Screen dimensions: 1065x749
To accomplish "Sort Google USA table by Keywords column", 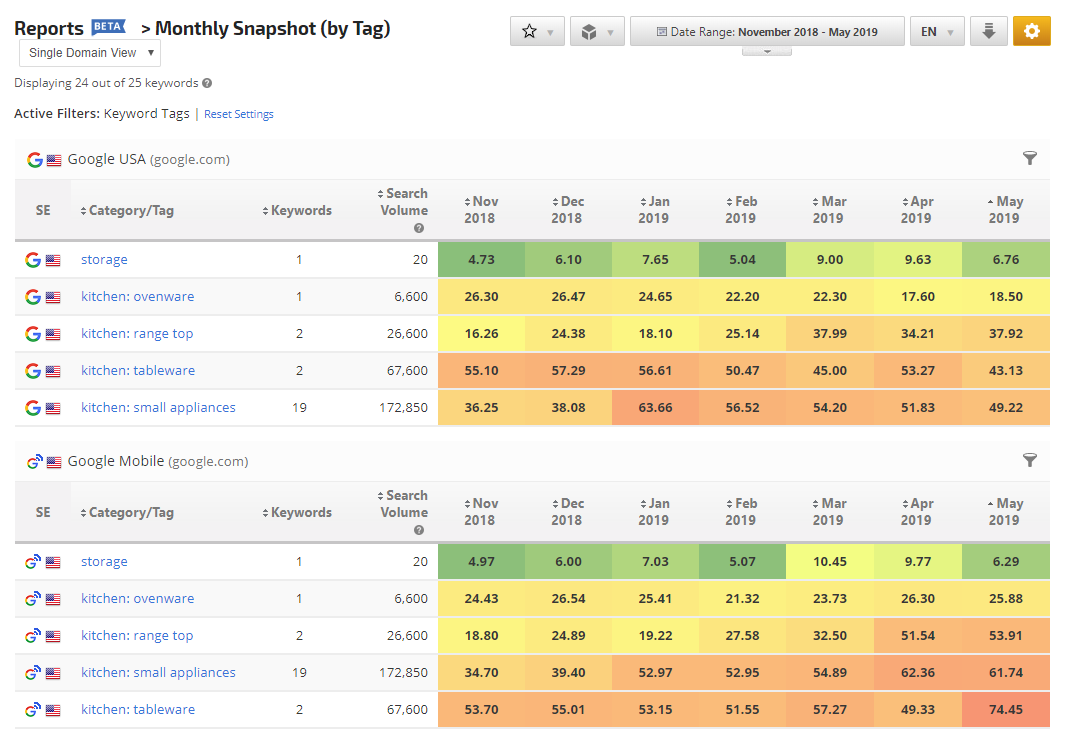I will pyautogui.click(x=300, y=211).
